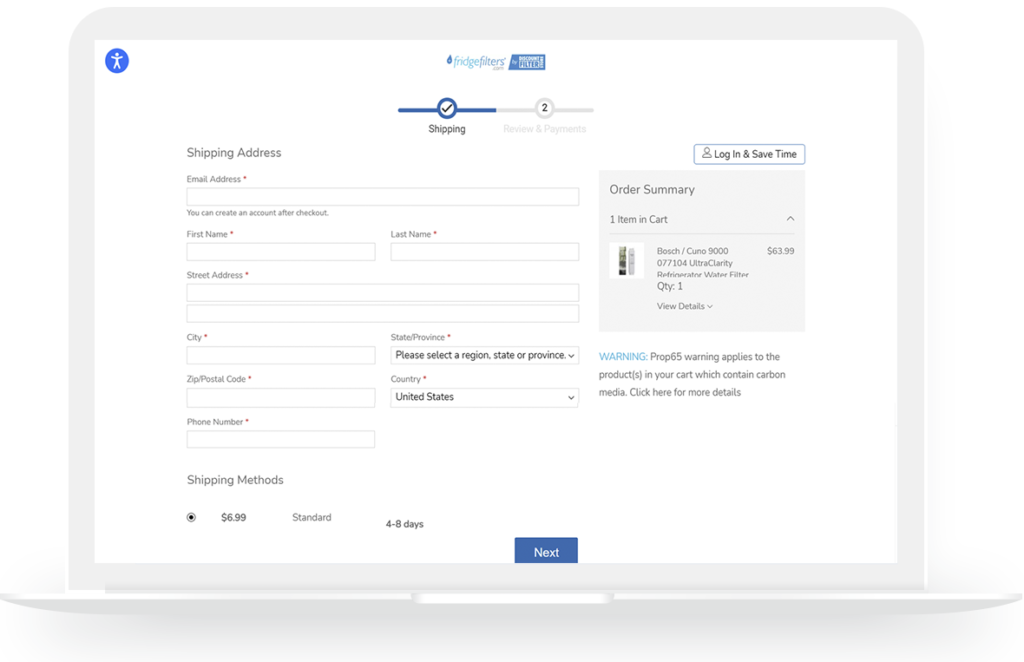Focus the Last Name input field

coord(484,252)
